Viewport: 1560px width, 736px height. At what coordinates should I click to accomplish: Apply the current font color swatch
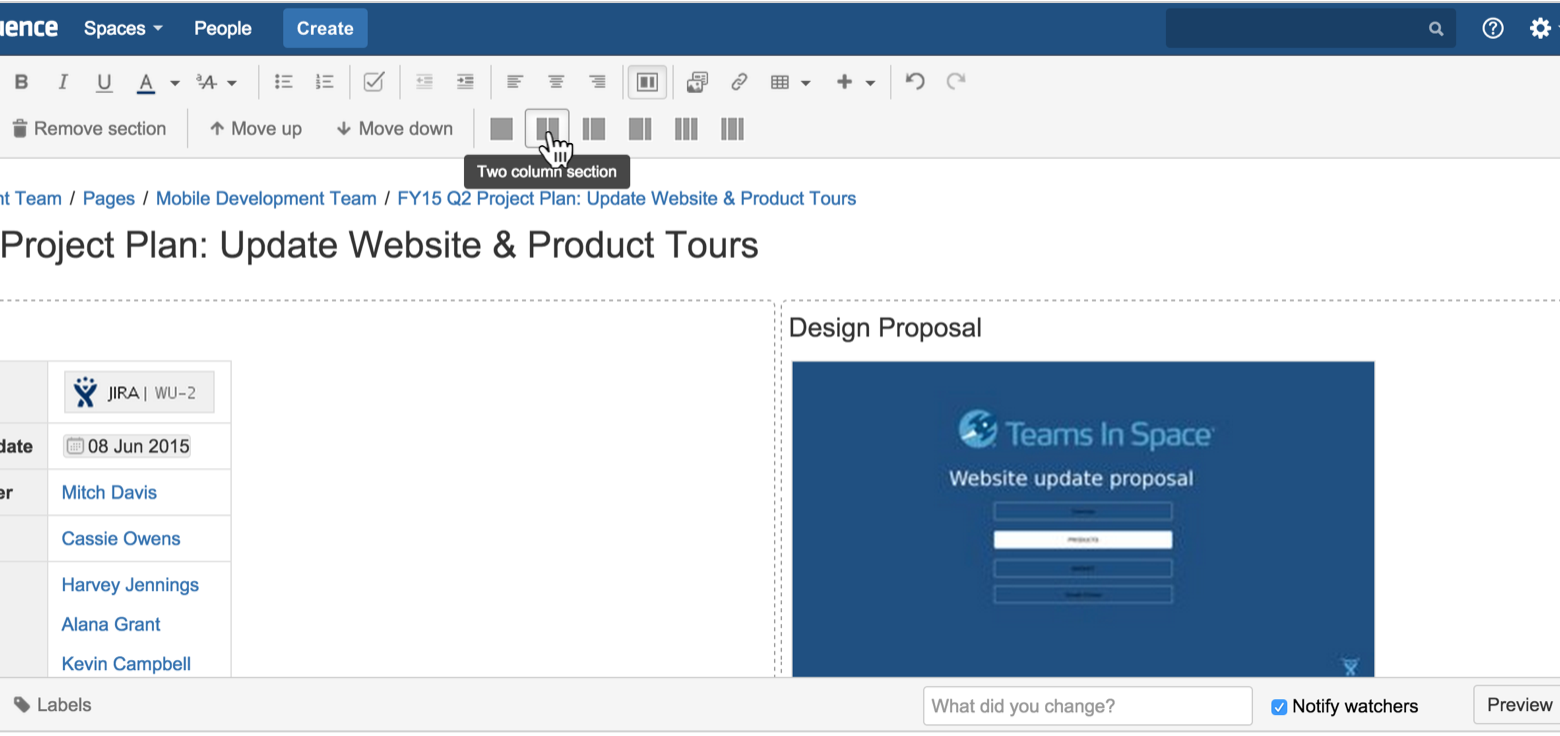[x=146, y=81]
